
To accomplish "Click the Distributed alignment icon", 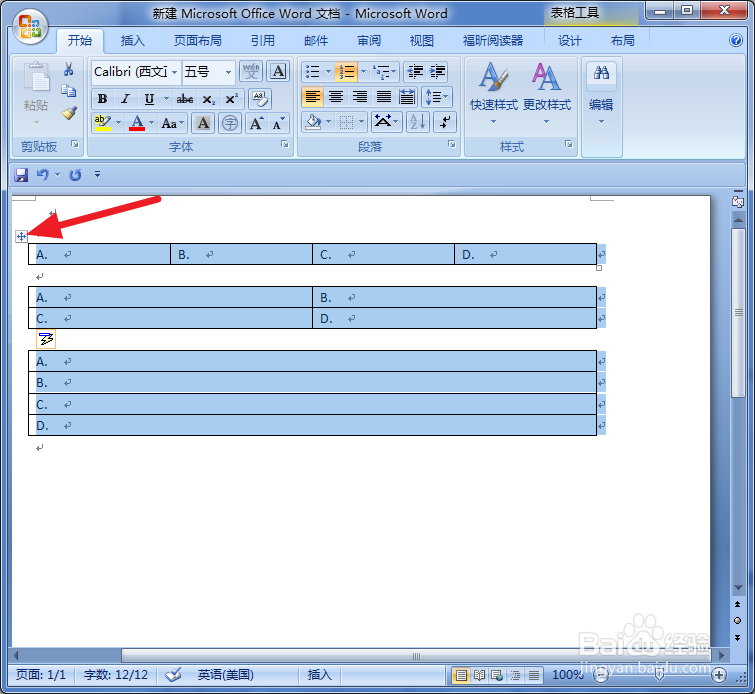I will click(x=407, y=97).
